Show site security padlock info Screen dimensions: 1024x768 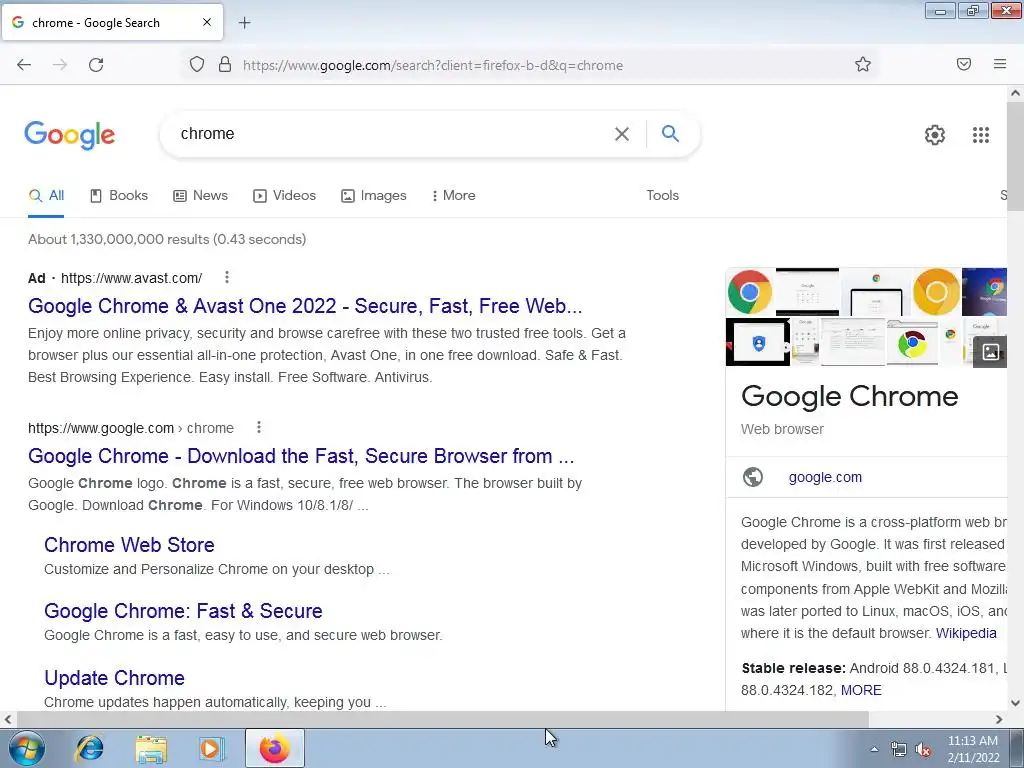225,64
